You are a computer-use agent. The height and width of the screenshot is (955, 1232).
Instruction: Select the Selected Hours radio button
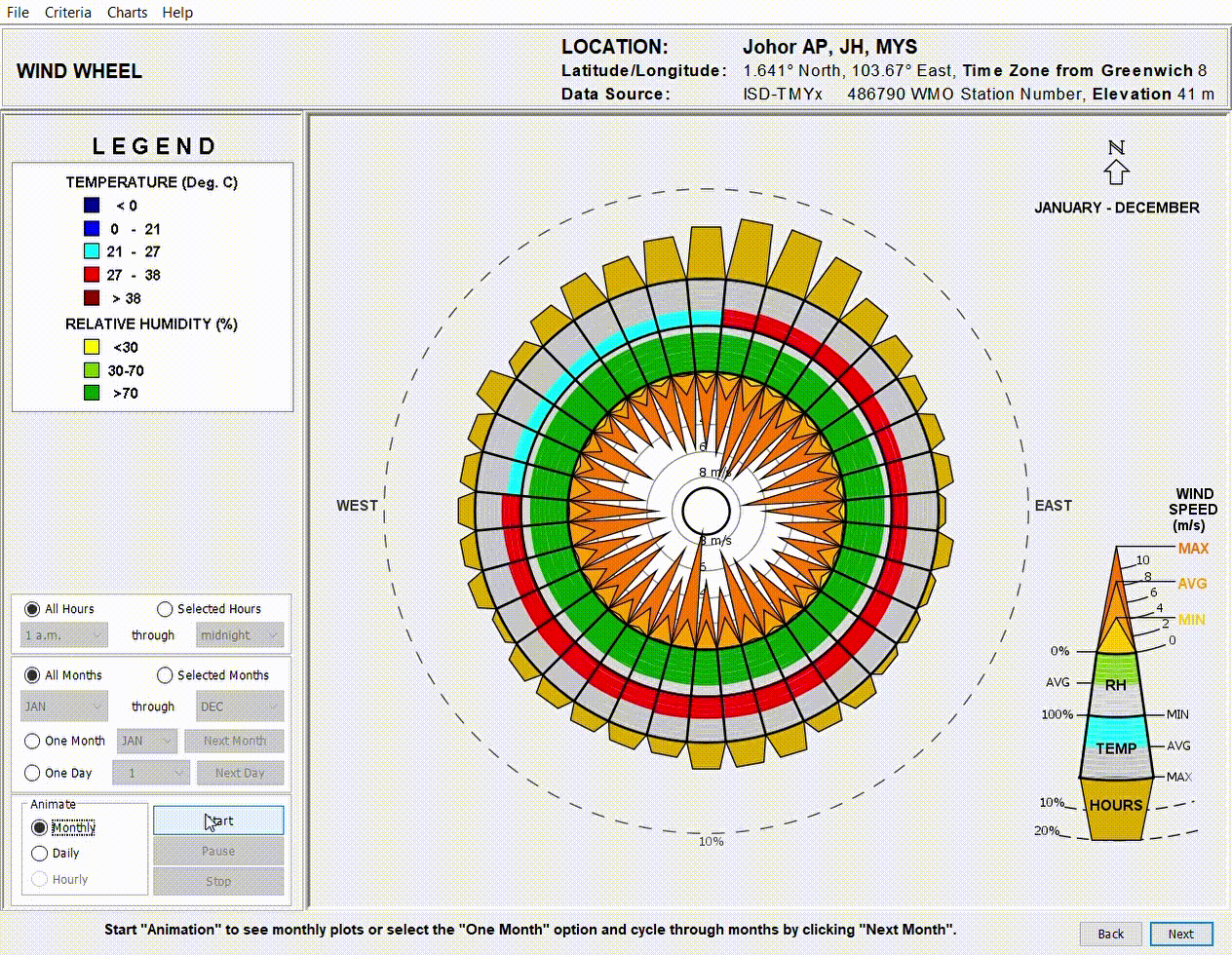[165, 609]
